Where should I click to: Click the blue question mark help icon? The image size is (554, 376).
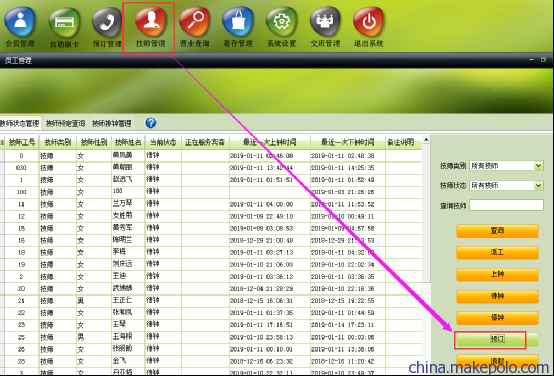(x=151, y=123)
